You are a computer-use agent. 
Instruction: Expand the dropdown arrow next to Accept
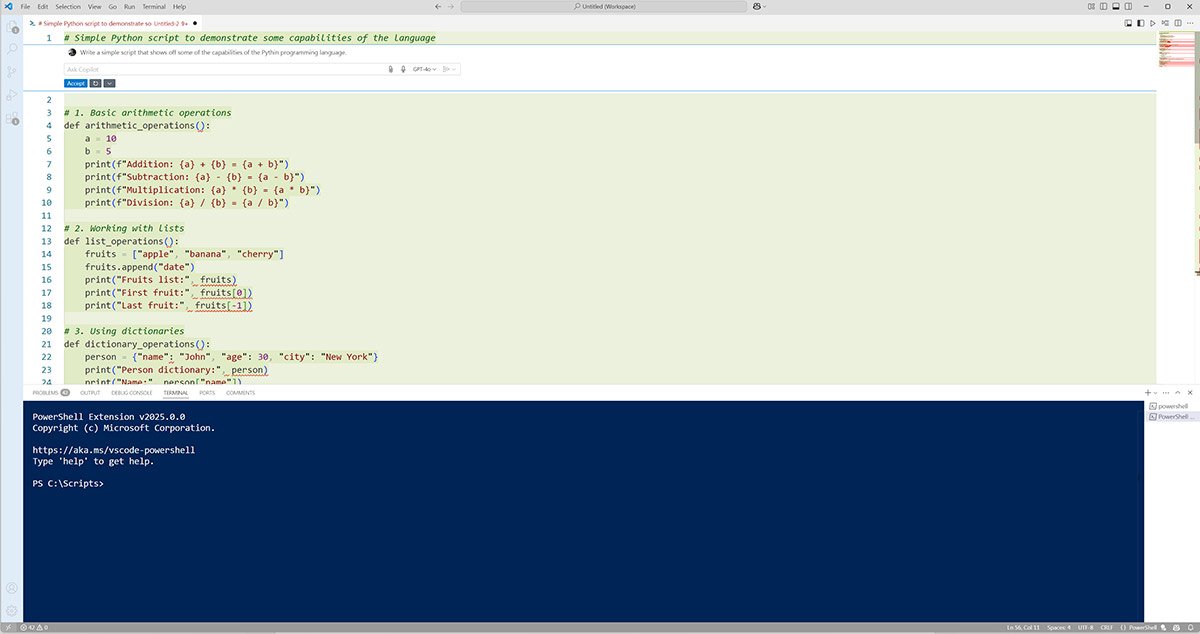tap(109, 83)
